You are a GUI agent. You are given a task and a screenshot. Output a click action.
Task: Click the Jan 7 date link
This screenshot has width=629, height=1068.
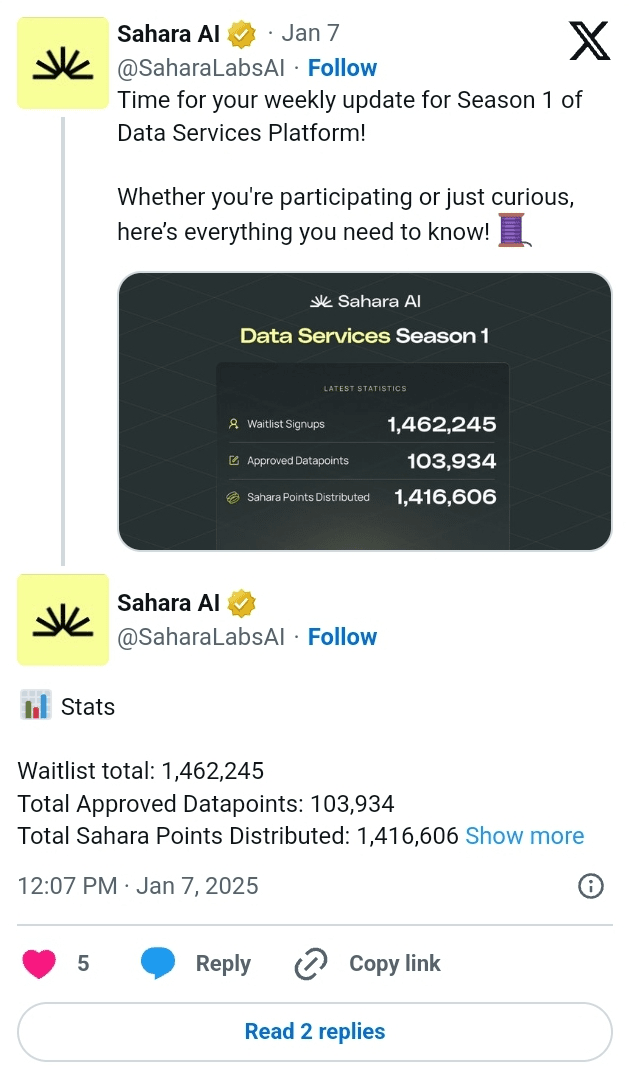pos(310,34)
